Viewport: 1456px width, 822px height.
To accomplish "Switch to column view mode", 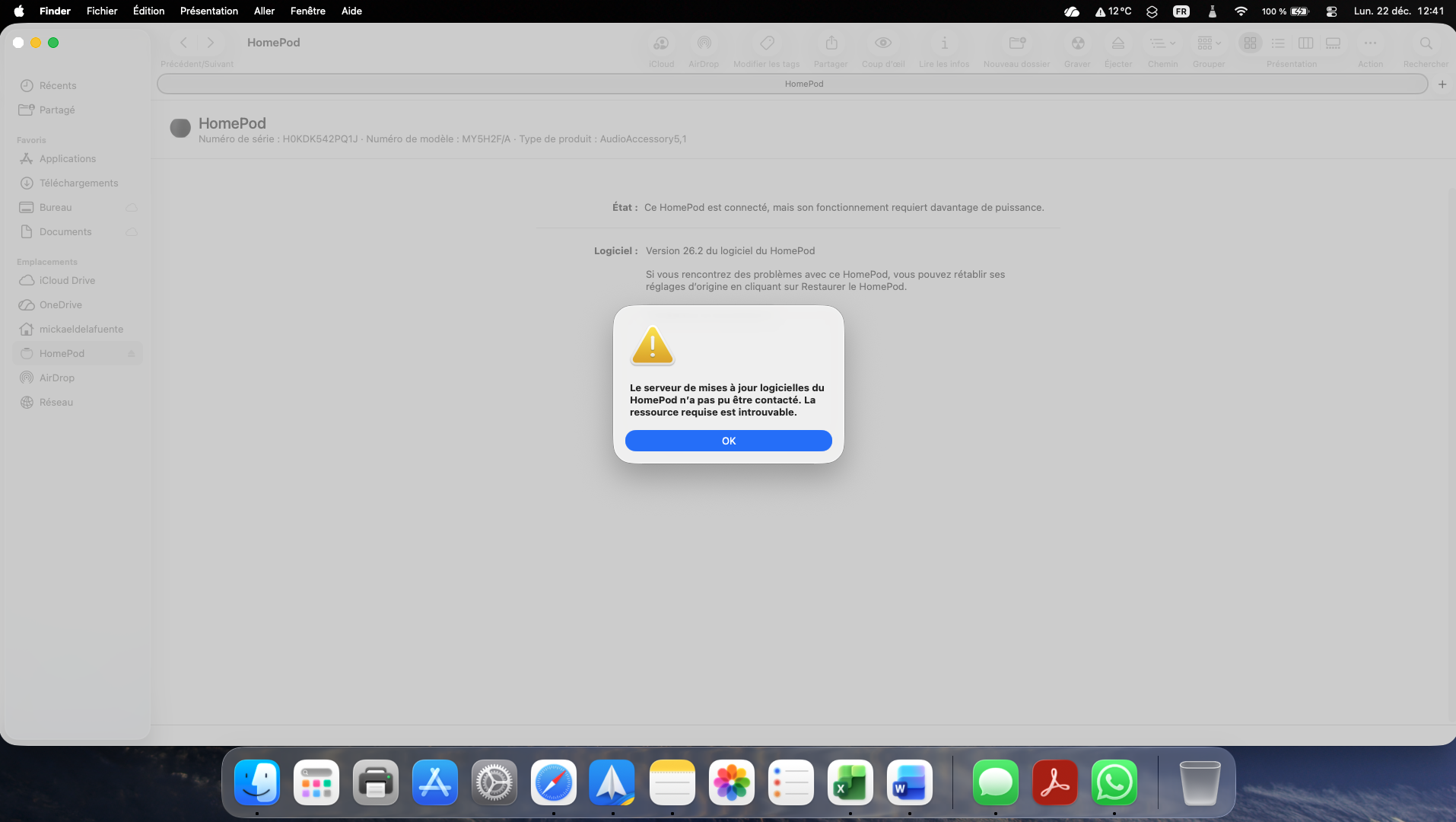I will [1305, 43].
